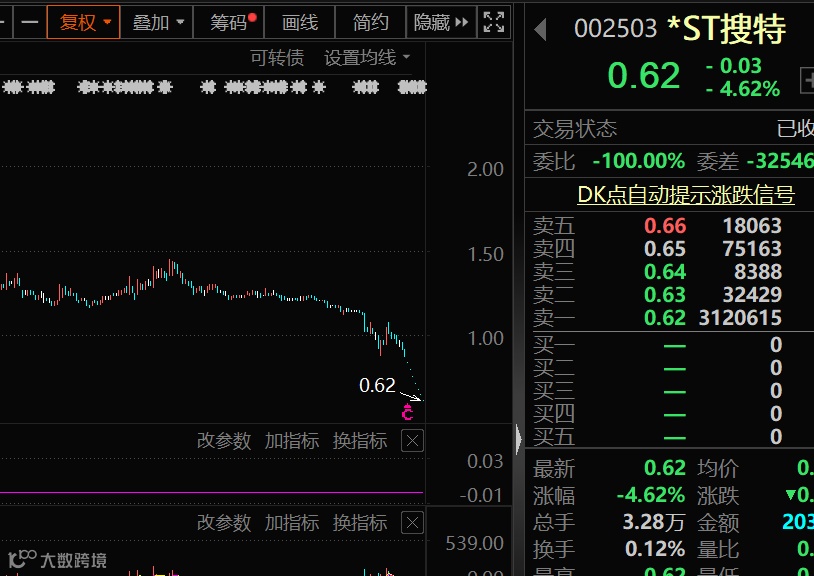
Task: Select the 画线 drawing tool
Action: pyautogui.click(x=300, y=22)
